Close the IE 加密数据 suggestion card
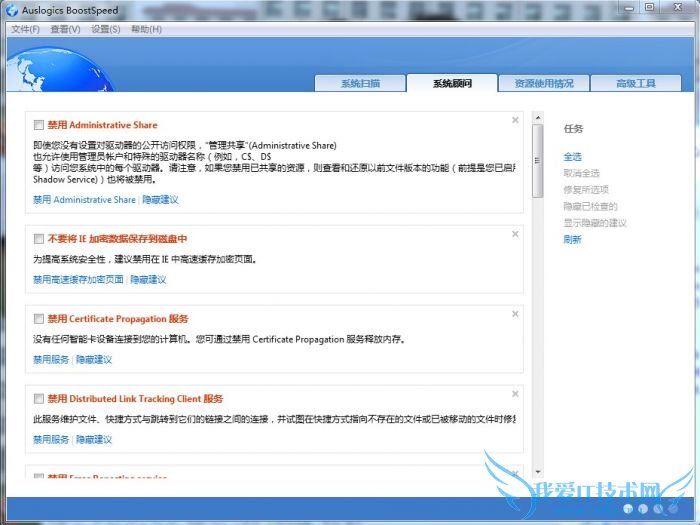The width and height of the screenshot is (700, 525). pos(515,234)
